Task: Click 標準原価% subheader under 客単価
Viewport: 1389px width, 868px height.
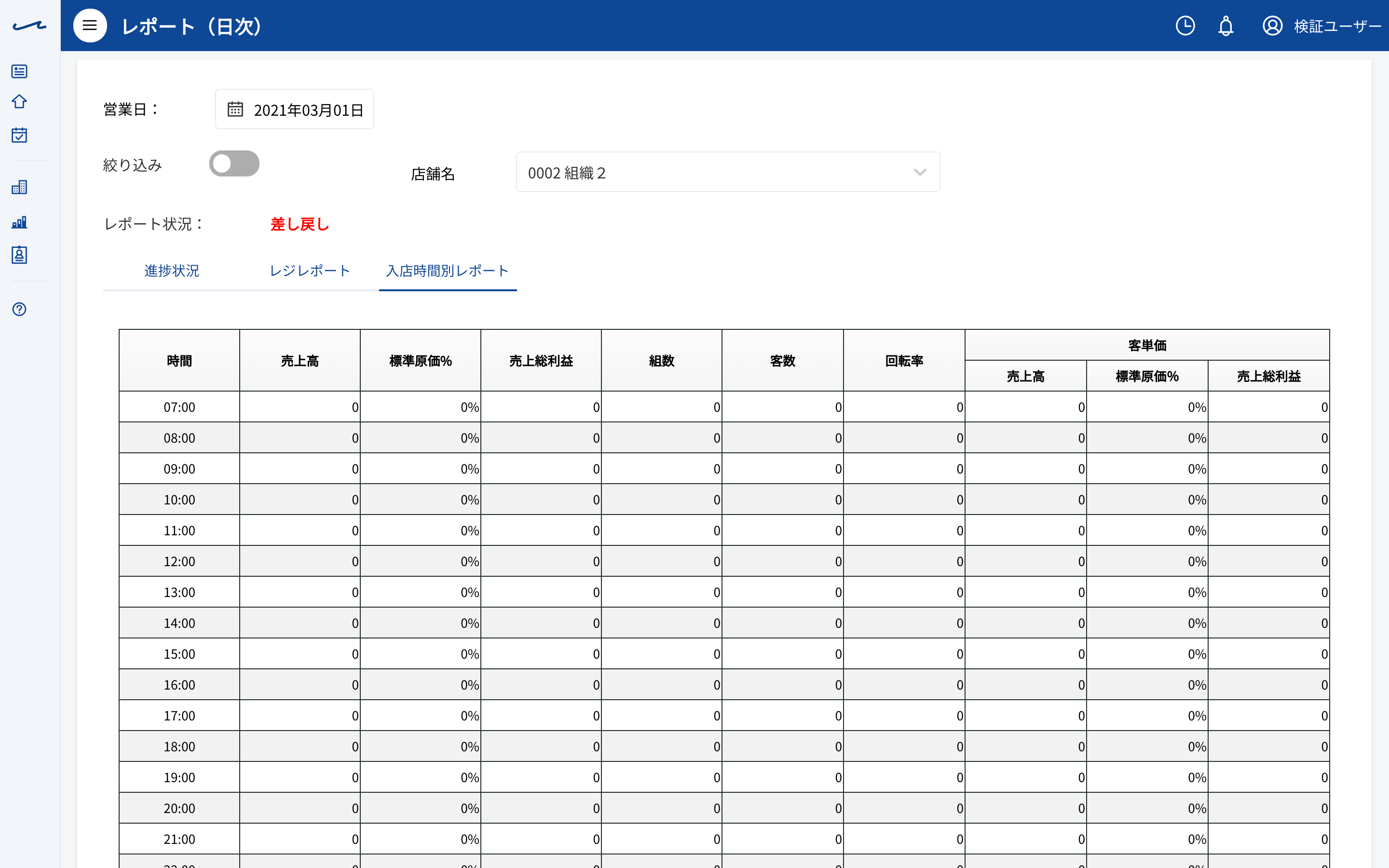Action: point(1147,376)
